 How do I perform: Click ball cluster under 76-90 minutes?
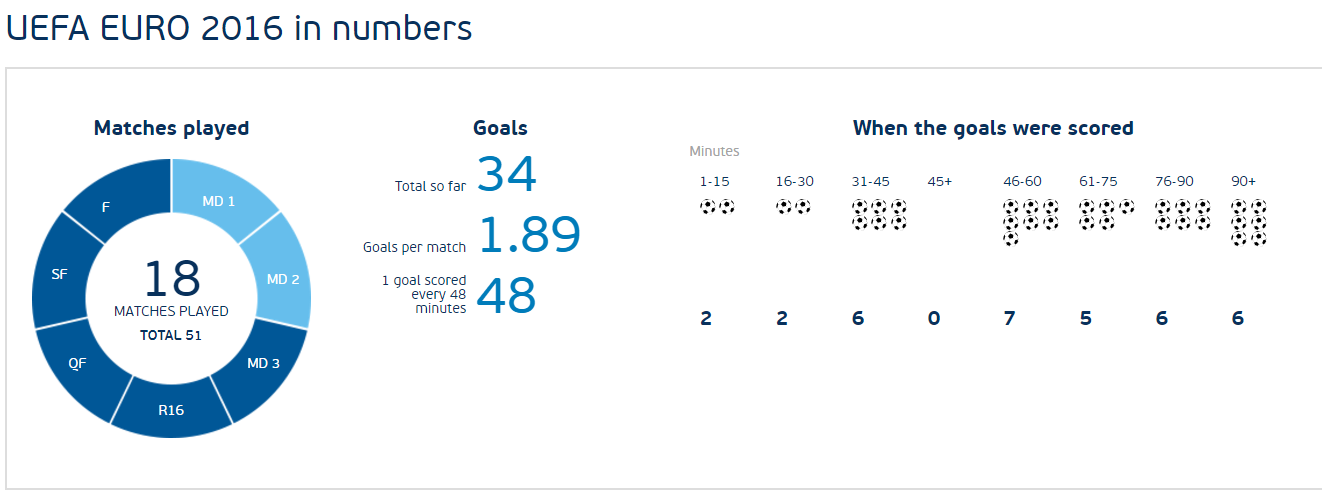[1182, 214]
